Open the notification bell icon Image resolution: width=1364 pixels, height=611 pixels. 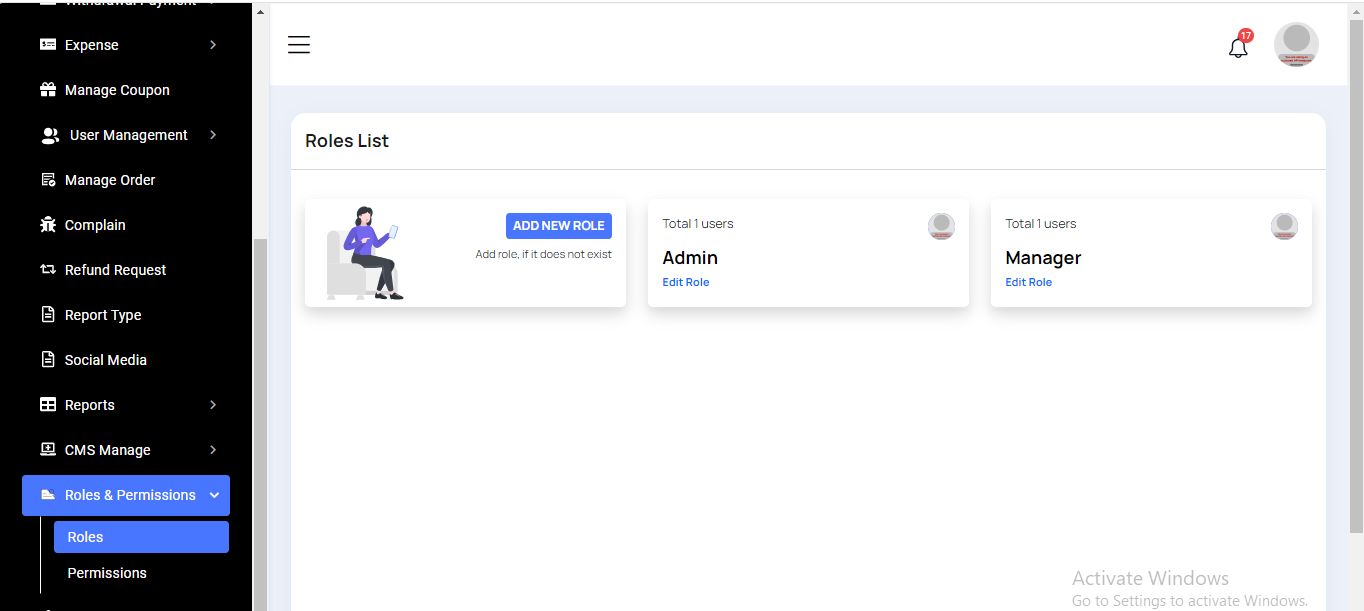1238,47
